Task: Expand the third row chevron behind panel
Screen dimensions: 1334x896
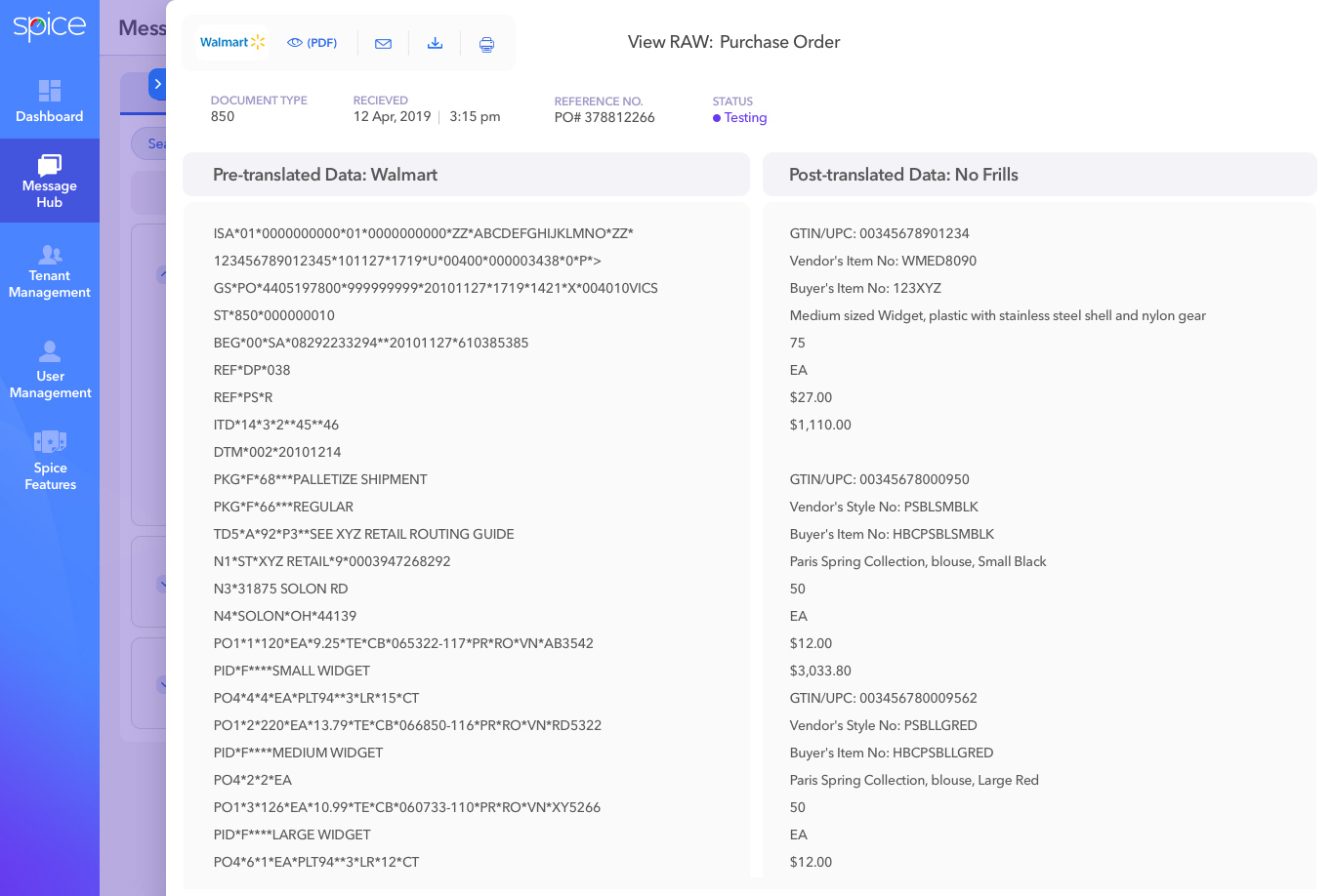Action: pos(161,684)
